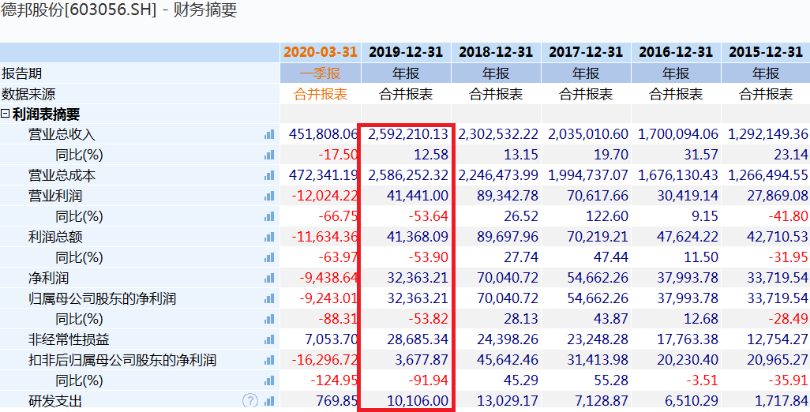Click the chart icon for 研发支出 row
Viewport: 810px width, 412px height.
tap(269, 401)
